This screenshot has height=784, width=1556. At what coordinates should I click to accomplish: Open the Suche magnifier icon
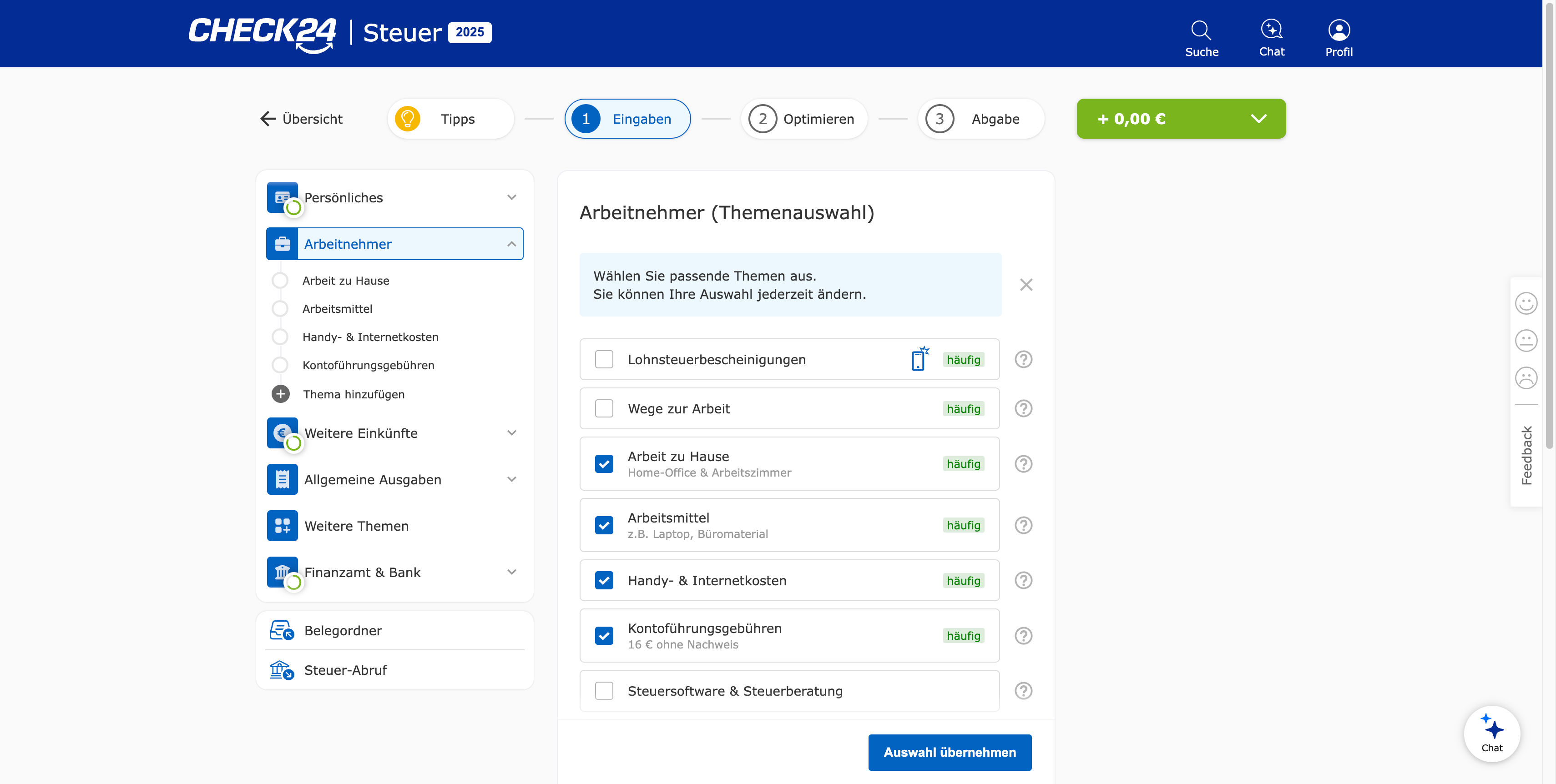[1201, 30]
